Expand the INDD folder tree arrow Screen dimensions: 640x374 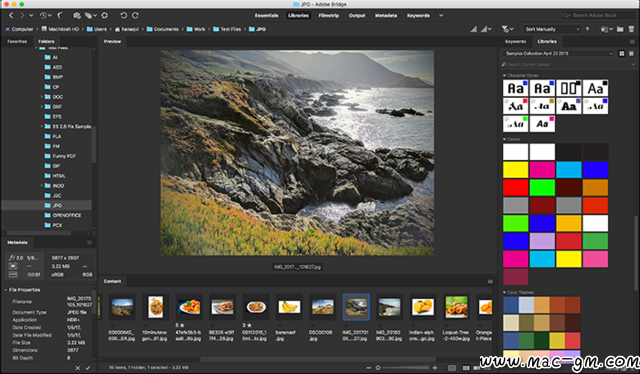42,186
